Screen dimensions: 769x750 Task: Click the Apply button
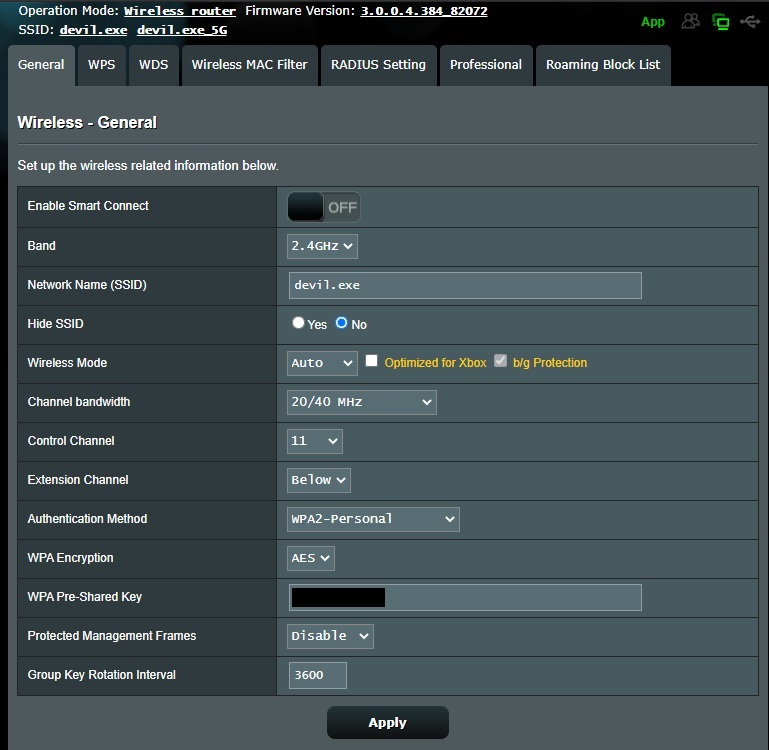(387, 723)
